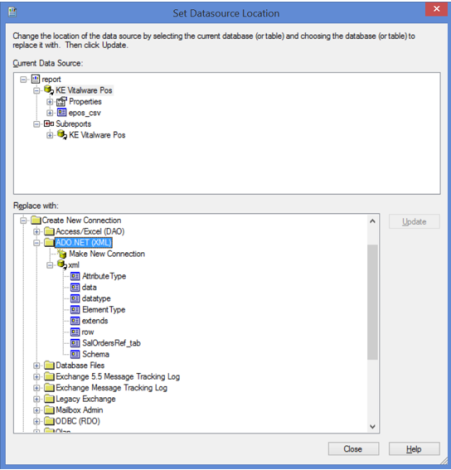The image size is (451, 470).
Task: Expand the ODBC (RDO) folder
Action: (36, 421)
